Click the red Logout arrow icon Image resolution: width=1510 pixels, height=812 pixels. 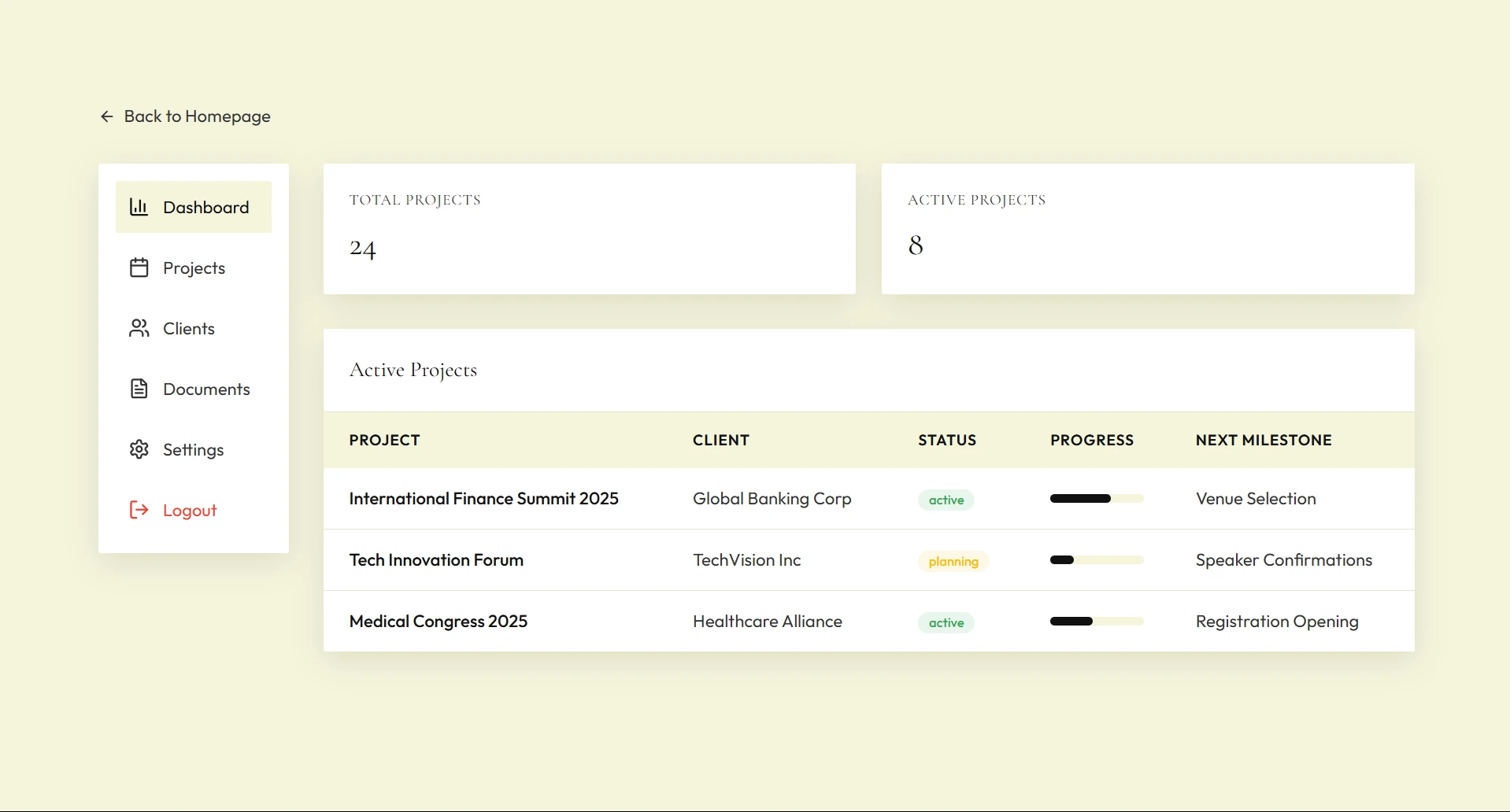click(x=139, y=510)
